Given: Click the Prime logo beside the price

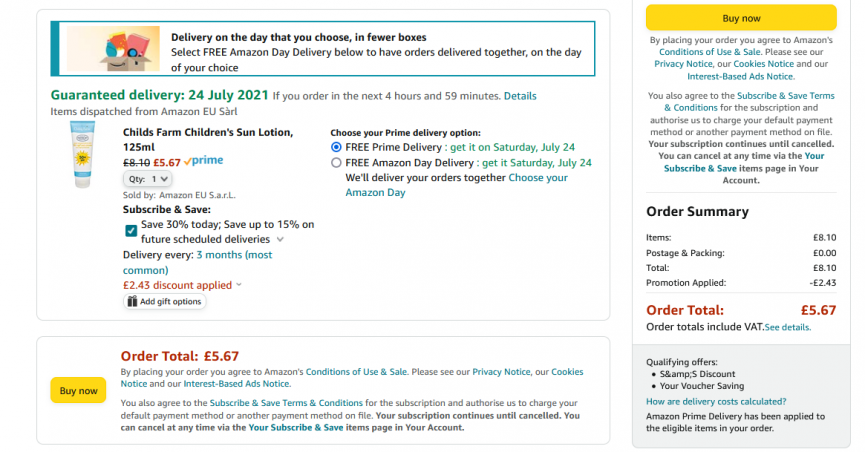Looking at the screenshot, I should pyautogui.click(x=204, y=161).
